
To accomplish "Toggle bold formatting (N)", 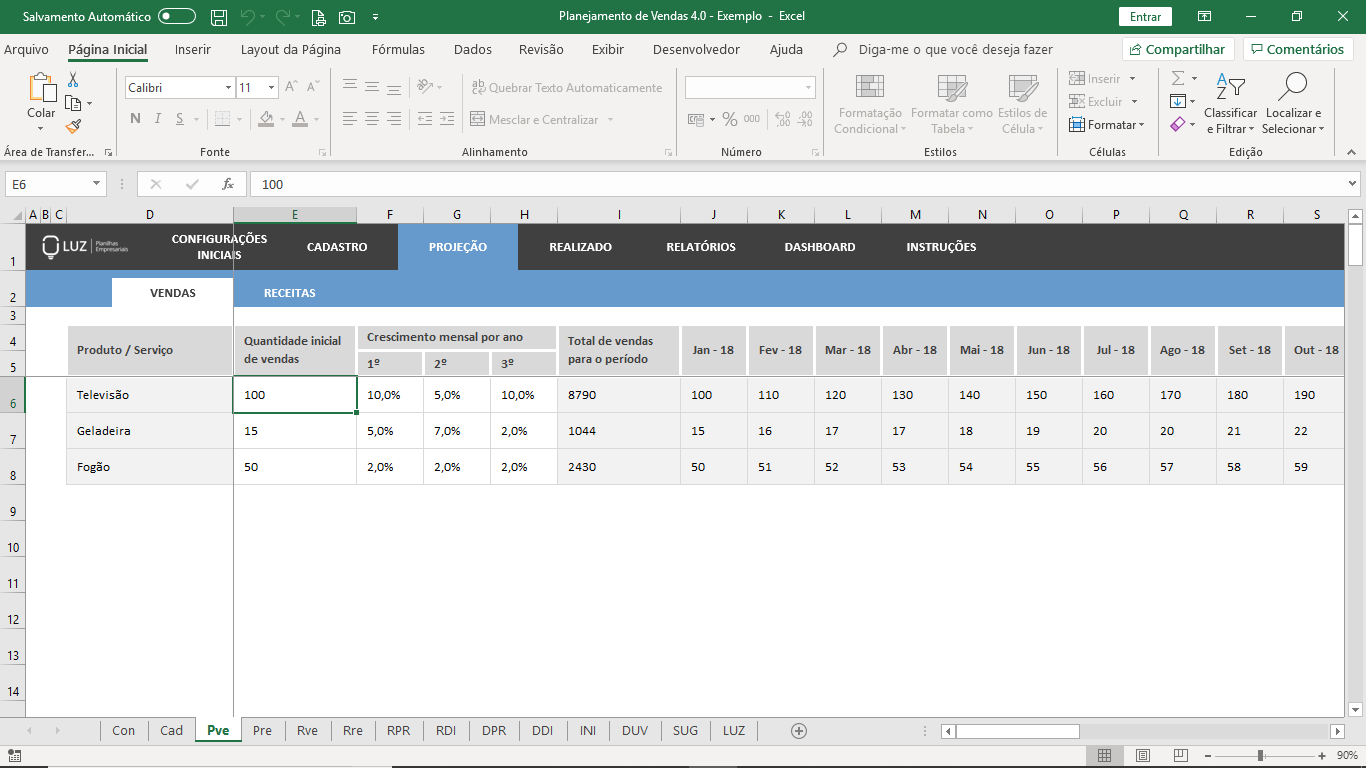I will (135, 119).
